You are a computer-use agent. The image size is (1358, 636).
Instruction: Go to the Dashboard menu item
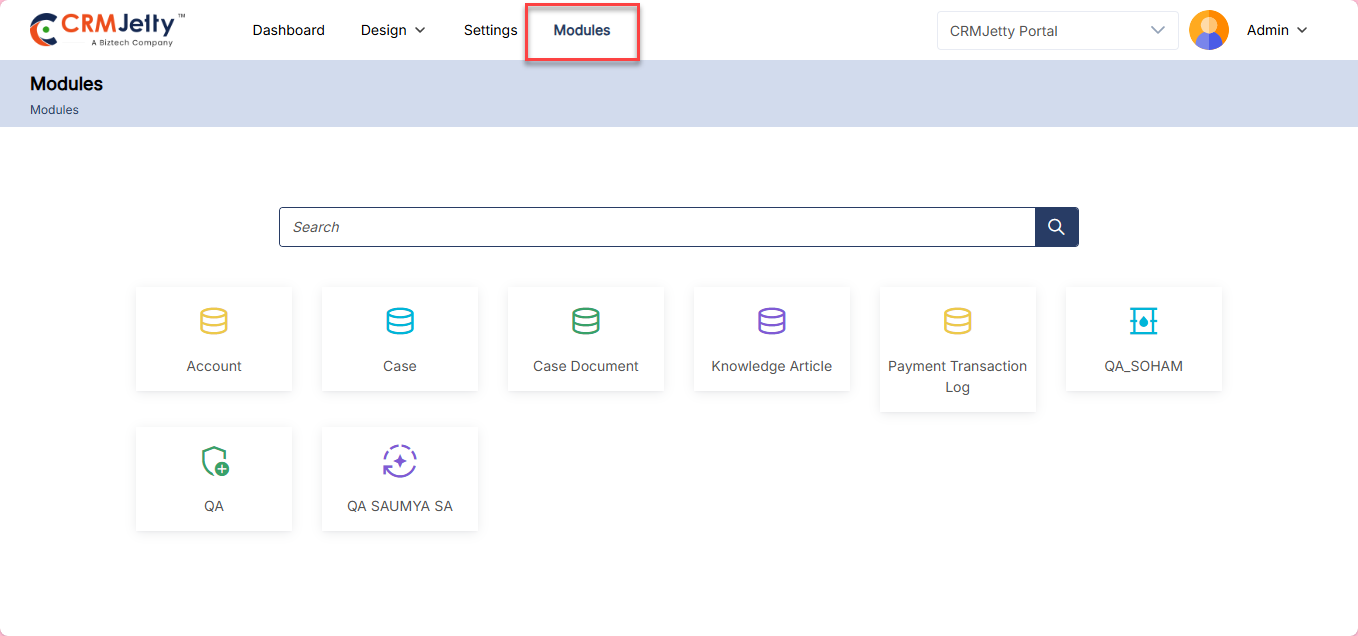pyautogui.click(x=288, y=30)
